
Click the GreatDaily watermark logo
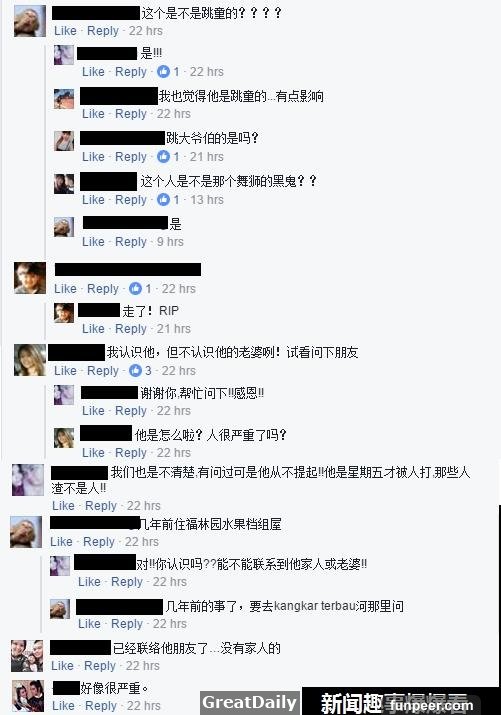[x=249, y=702]
